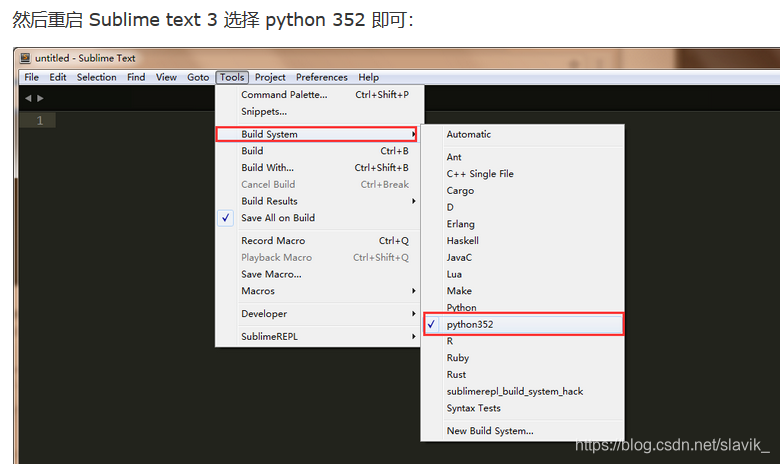Choose Record Macro entry
This screenshot has height=464, width=780.
(318, 241)
